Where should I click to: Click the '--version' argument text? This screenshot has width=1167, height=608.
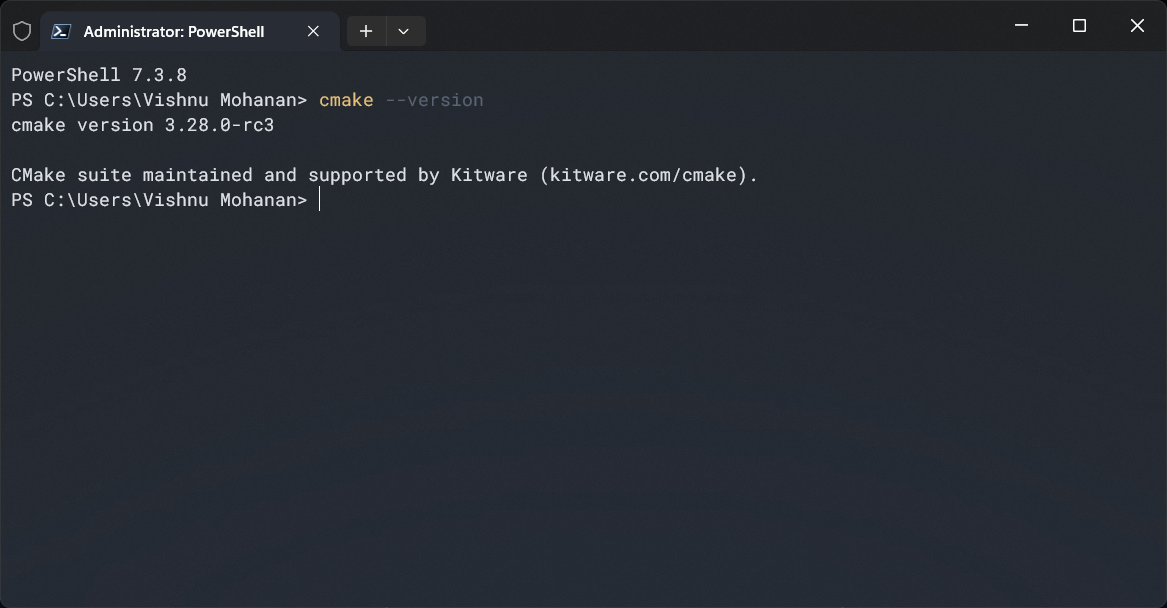435,100
